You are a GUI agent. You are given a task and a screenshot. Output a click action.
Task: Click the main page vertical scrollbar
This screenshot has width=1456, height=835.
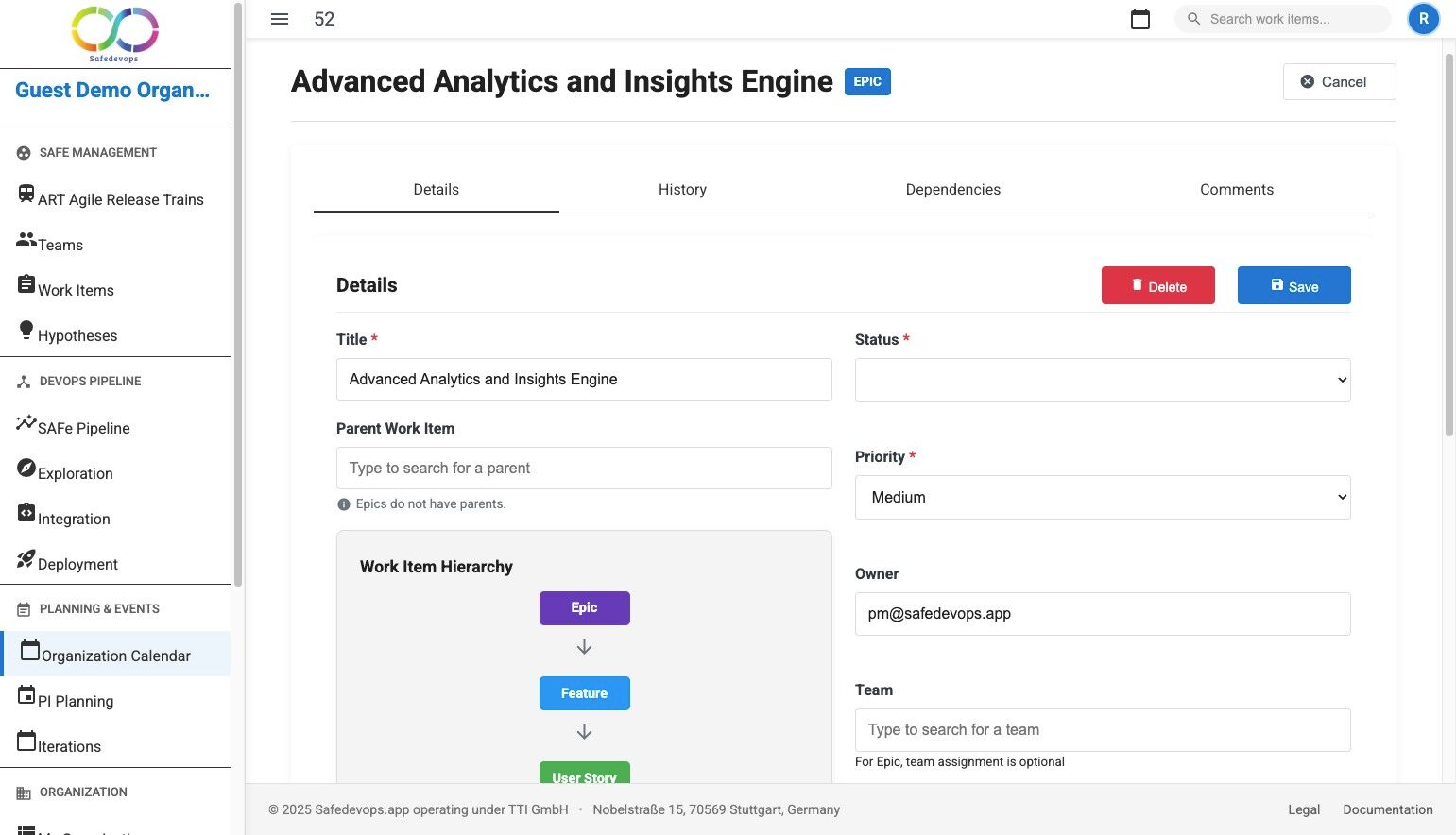(x=1449, y=244)
